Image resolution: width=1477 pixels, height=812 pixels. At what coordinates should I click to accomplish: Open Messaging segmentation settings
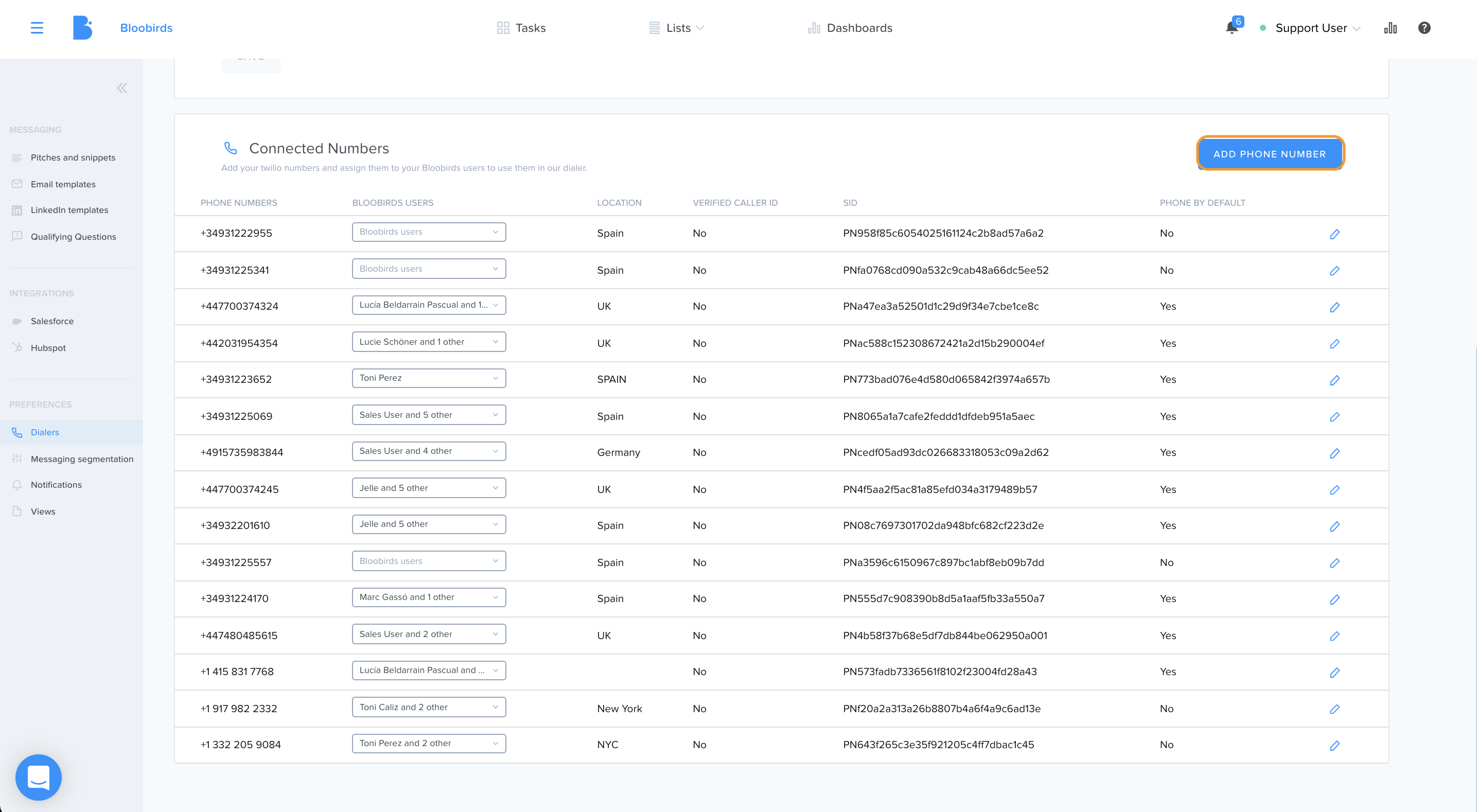[82, 459]
